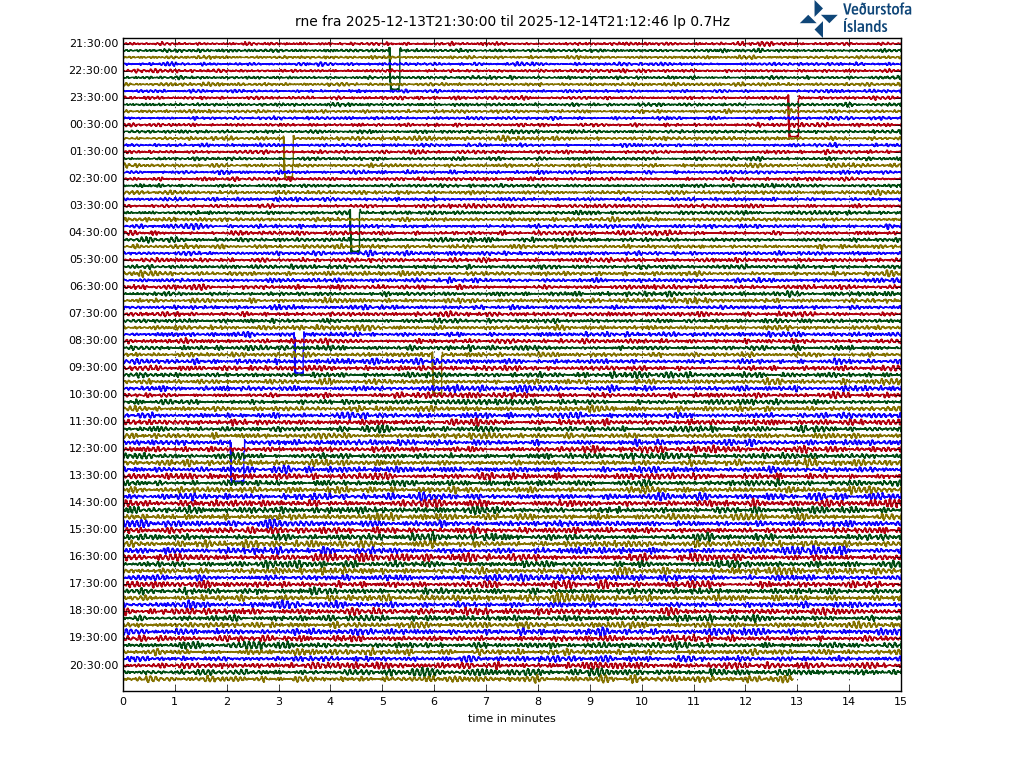Select the olive pulse marker near 01:30
1024x768 pixels.
click(x=288, y=157)
